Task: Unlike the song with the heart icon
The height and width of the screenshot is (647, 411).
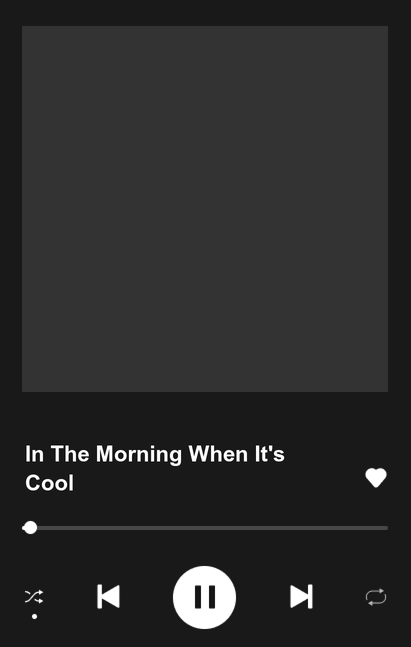Action: click(x=376, y=478)
